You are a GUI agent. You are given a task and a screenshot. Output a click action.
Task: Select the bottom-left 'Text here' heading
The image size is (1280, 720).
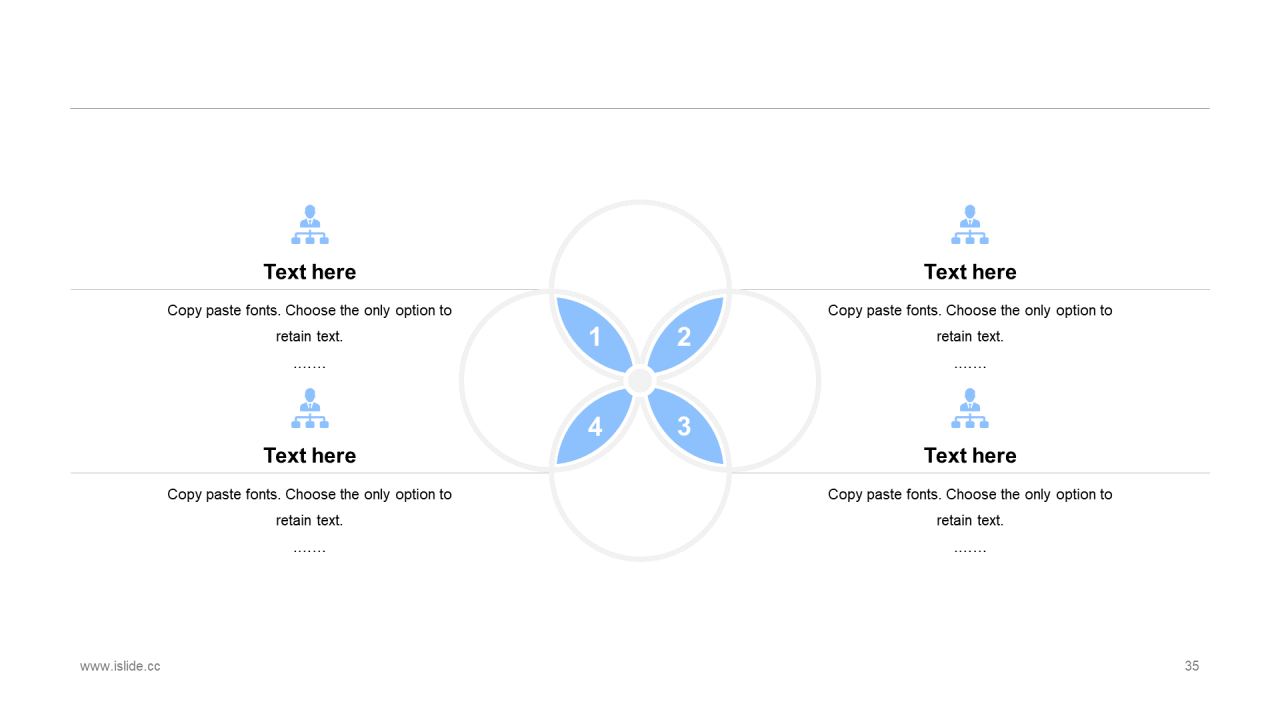[x=310, y=455]
